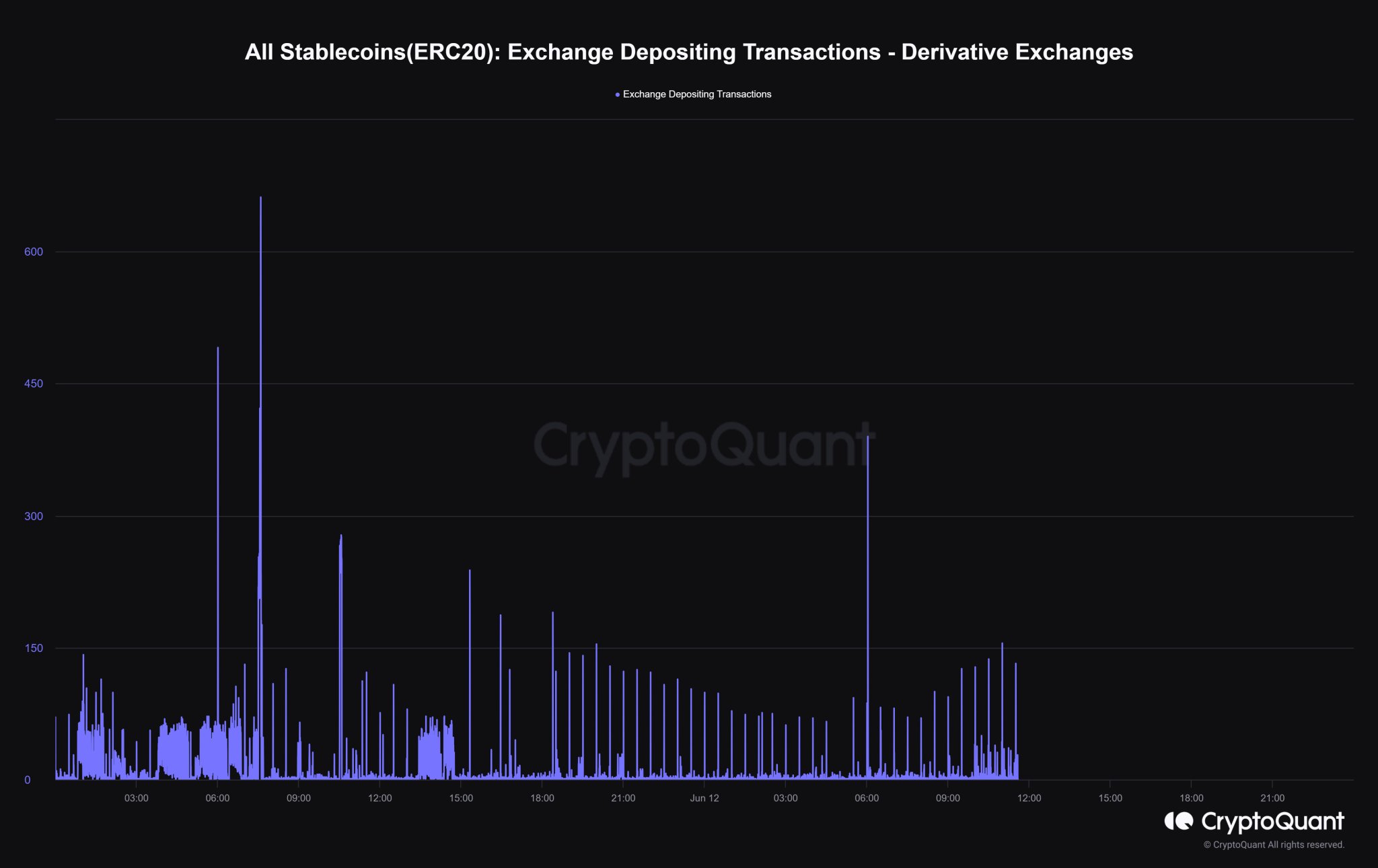
Task: Click the purple legend dot marker
Action: pyautogui.click(x=618, y=95)
